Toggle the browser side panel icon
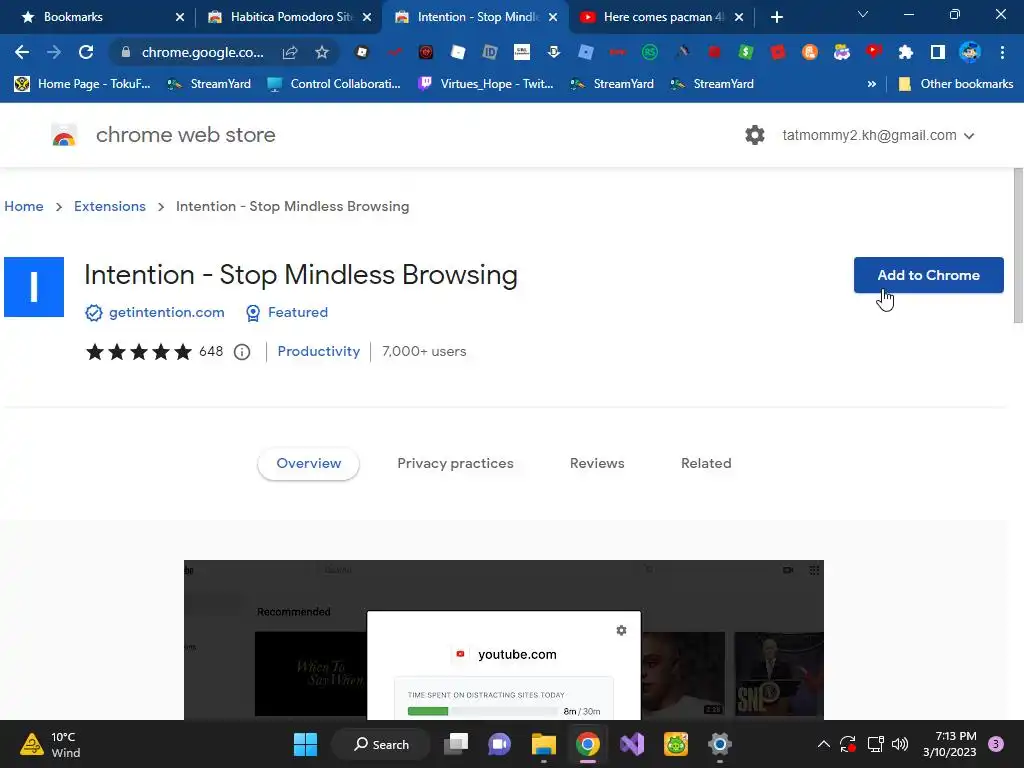The width and height of the screenshot is (1024, 768). click(938, 52)
